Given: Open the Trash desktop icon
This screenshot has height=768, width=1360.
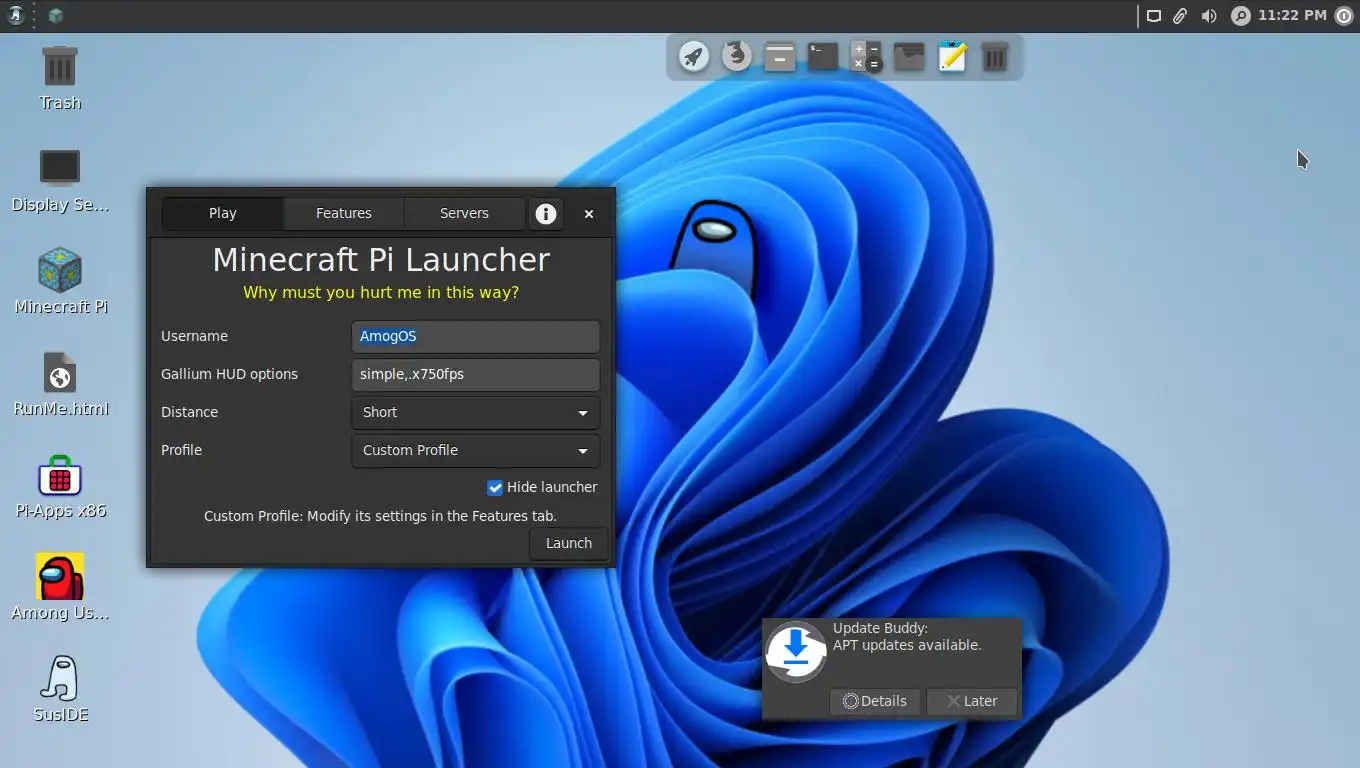Looking at the screenshot, I should tap(60, 77).
